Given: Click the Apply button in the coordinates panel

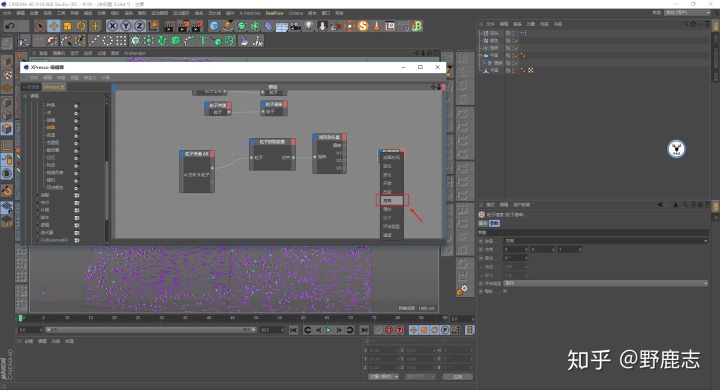Looking at the screenshot, I should 458,377.
